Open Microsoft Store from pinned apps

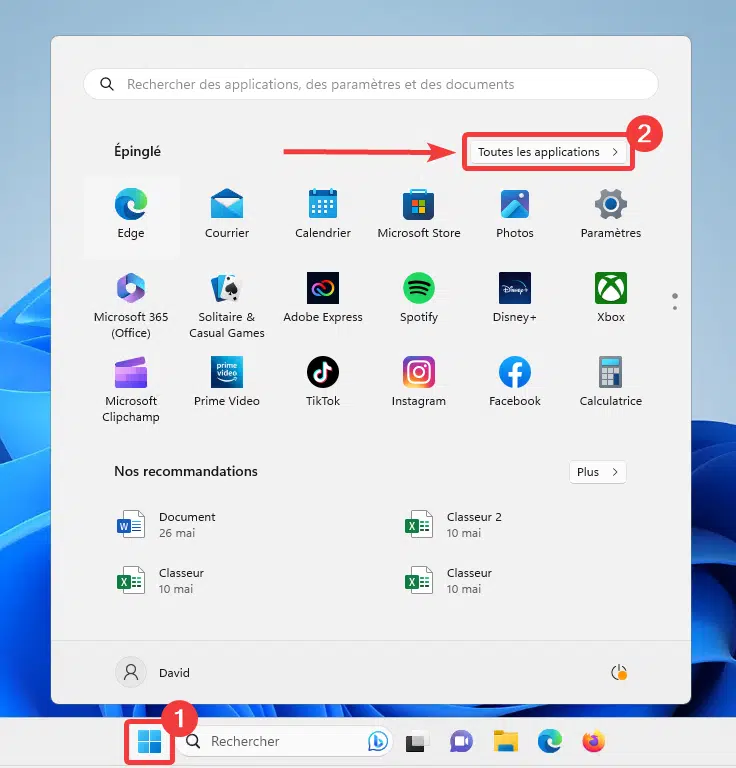[419, 214]
